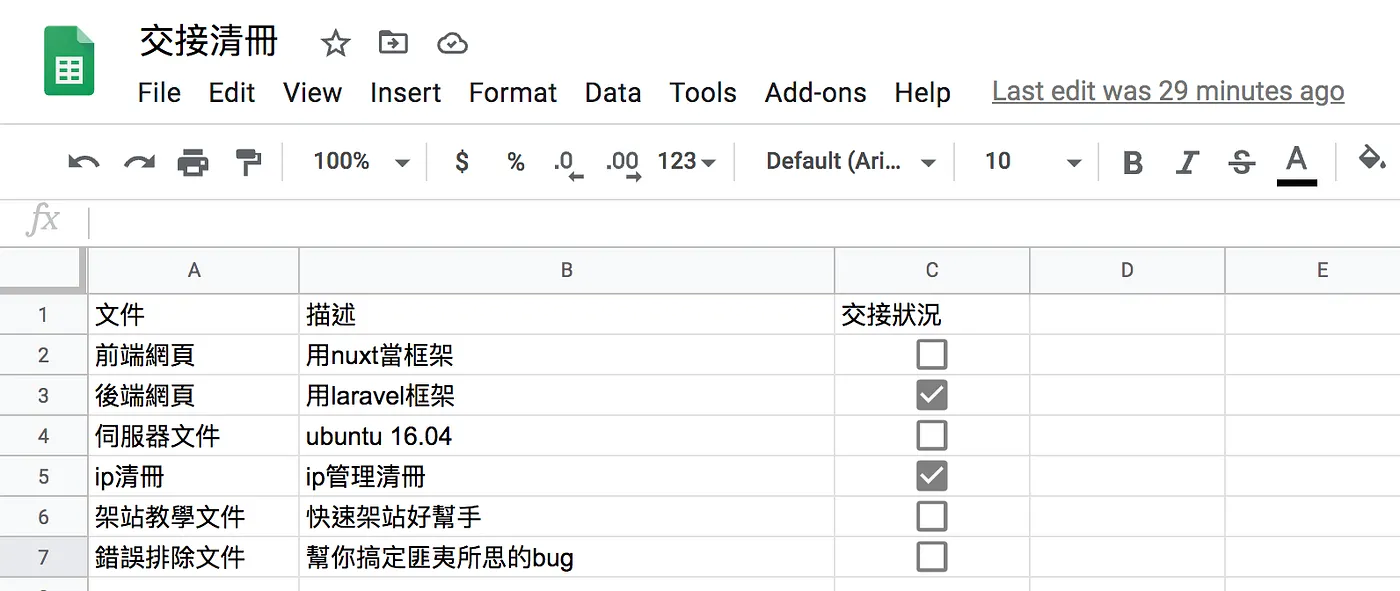1400x591 pixels.
Task: Select the cell 伺服器文件
Action: 194,435
